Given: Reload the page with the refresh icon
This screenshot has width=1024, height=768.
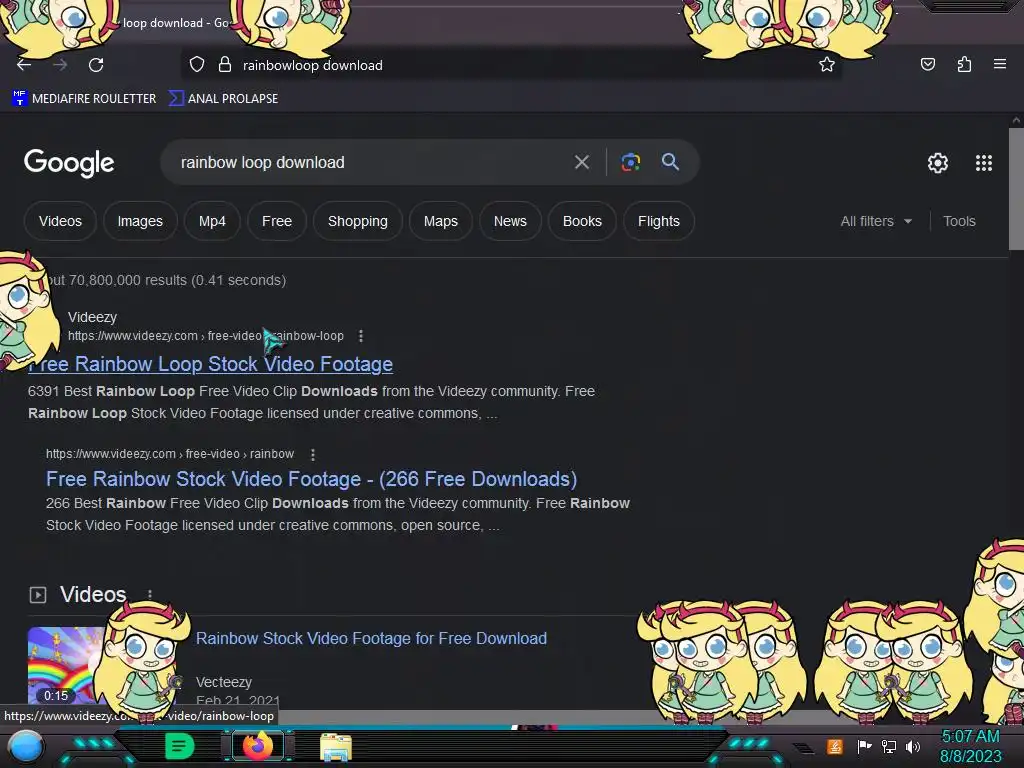Looking at the screenshot, I should pyautogui.click(x=96, y=65).
